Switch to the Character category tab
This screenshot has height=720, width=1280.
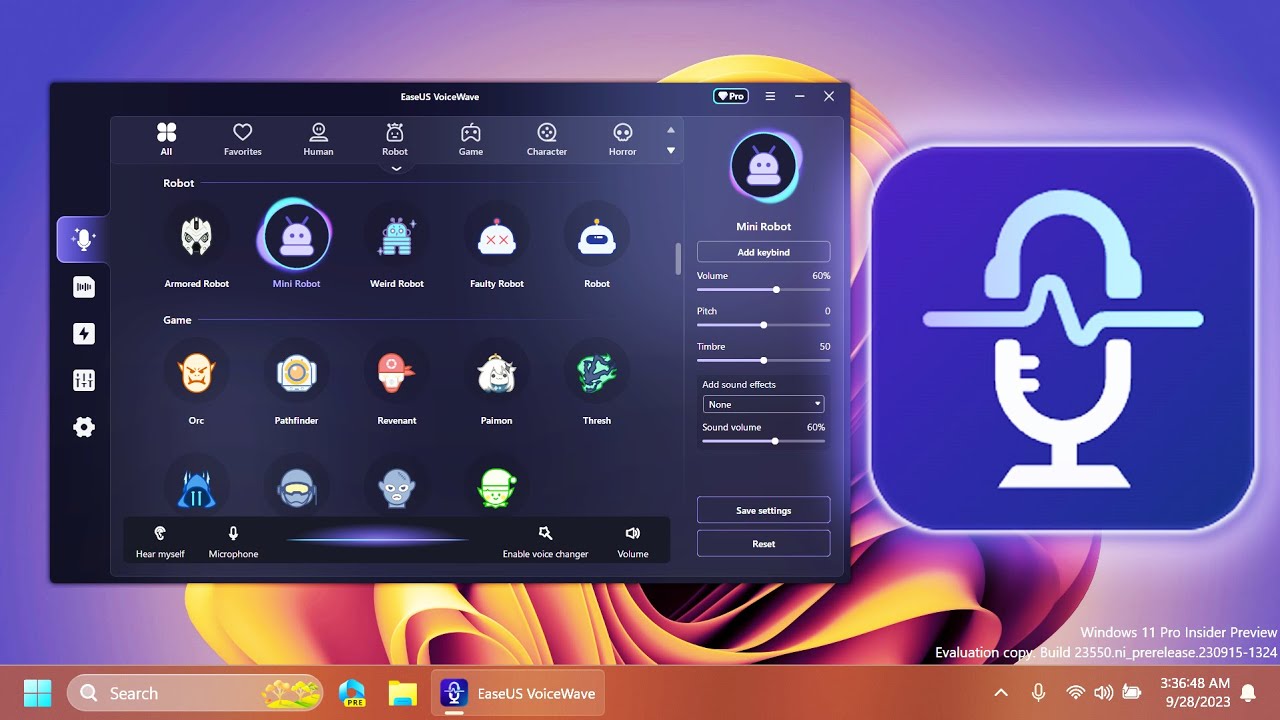point(547,139)
